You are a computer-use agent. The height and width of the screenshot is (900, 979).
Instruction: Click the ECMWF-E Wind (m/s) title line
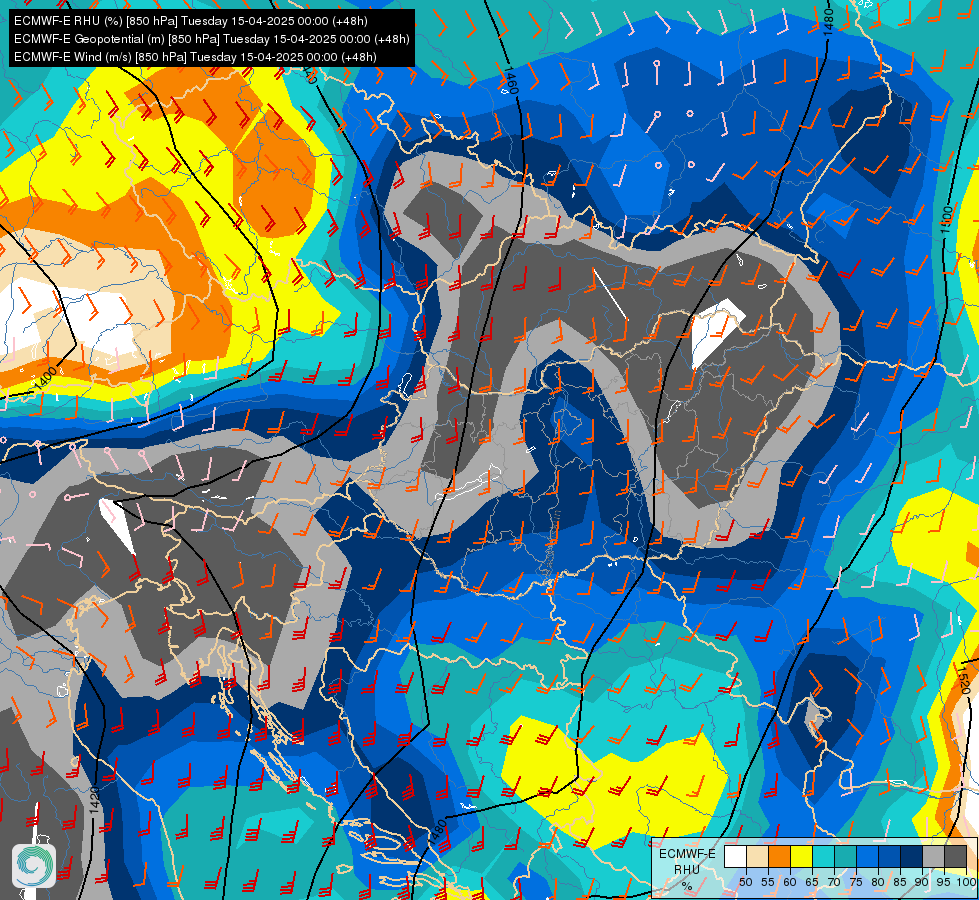pos(195,57)
